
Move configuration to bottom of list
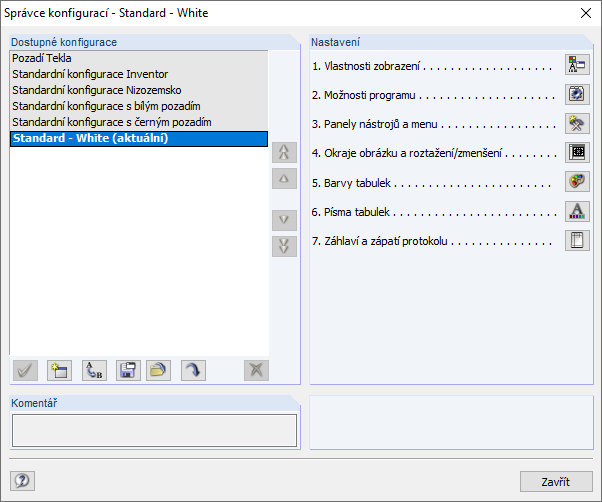click(284, 246)
